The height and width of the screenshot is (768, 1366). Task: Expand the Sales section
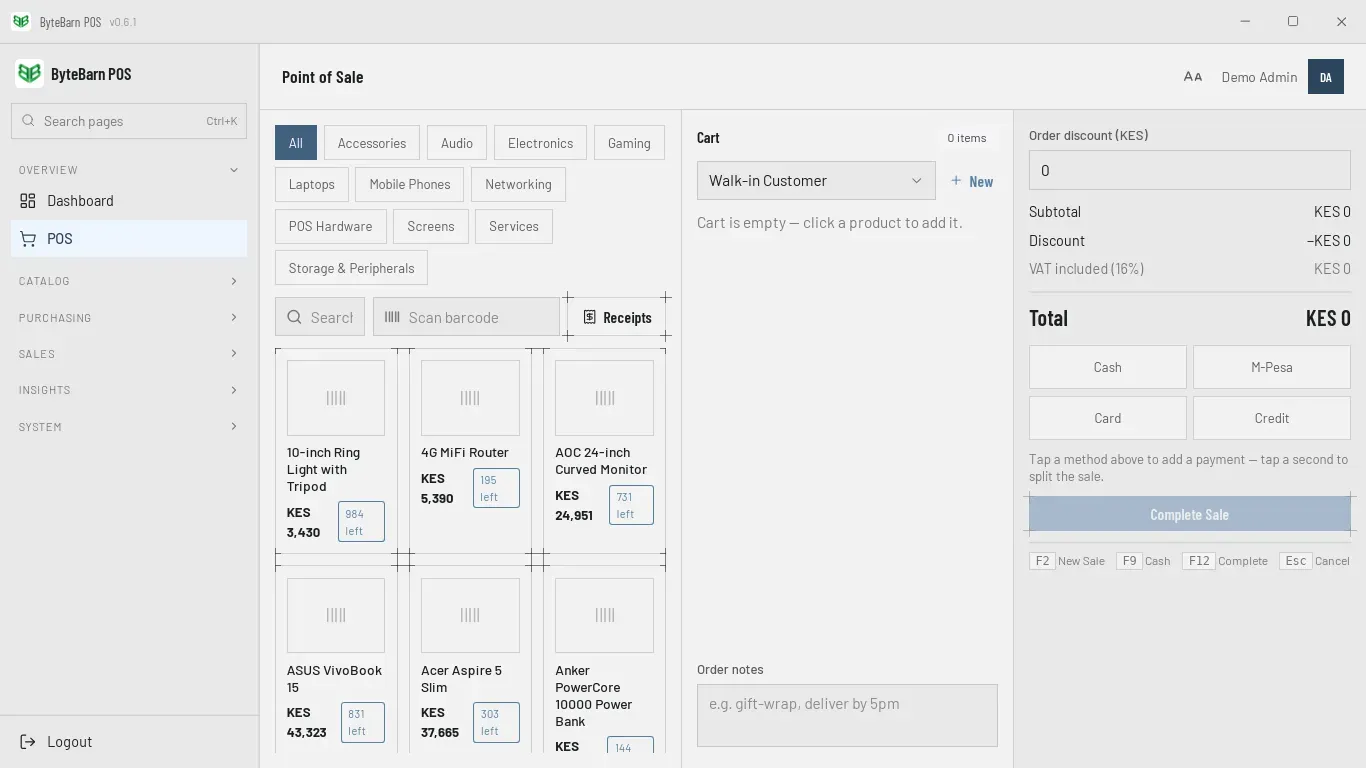[x=129, y=354]
